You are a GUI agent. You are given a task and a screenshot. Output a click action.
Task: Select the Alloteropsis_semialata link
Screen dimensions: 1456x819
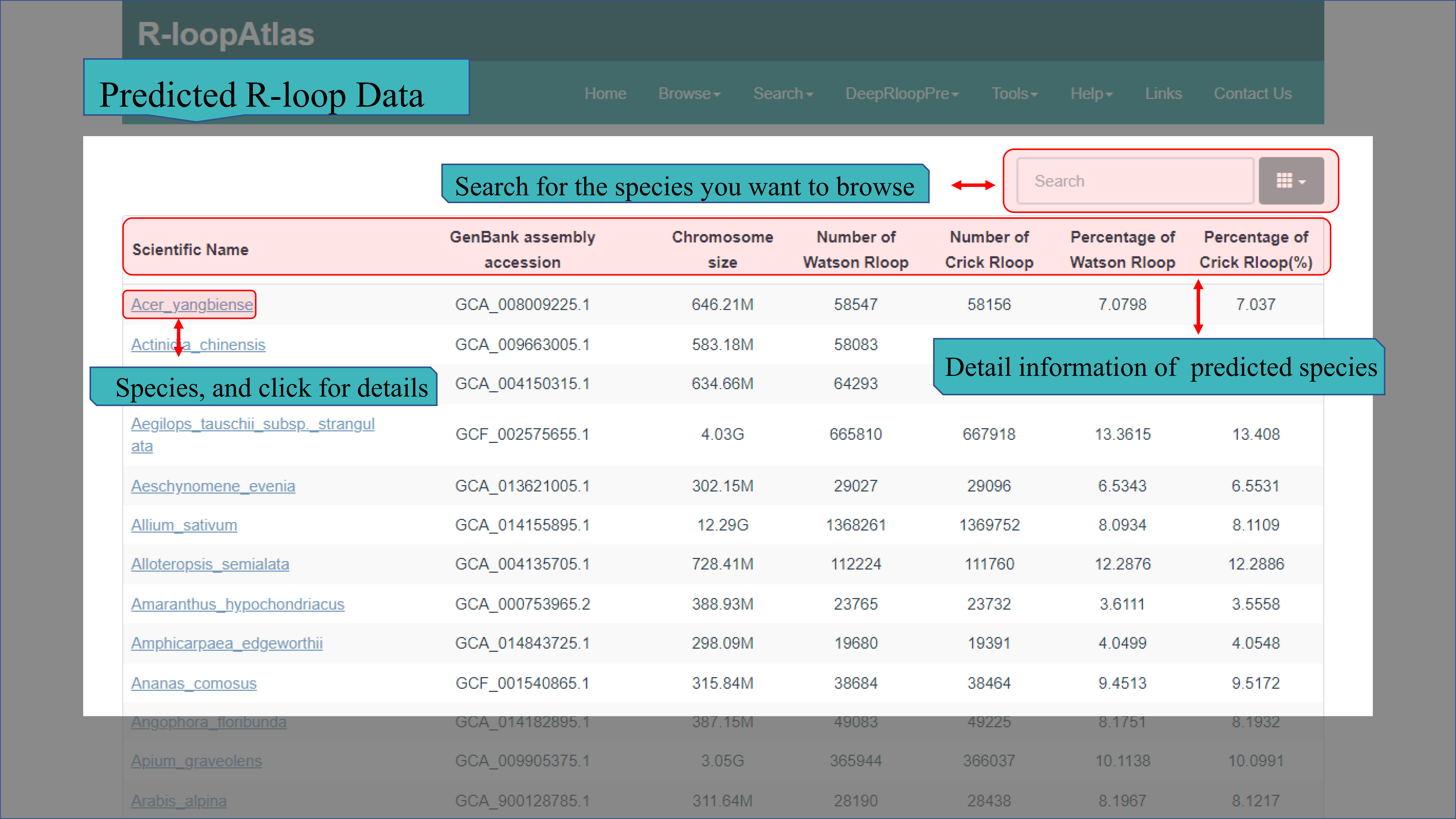[x=210, y=564]
